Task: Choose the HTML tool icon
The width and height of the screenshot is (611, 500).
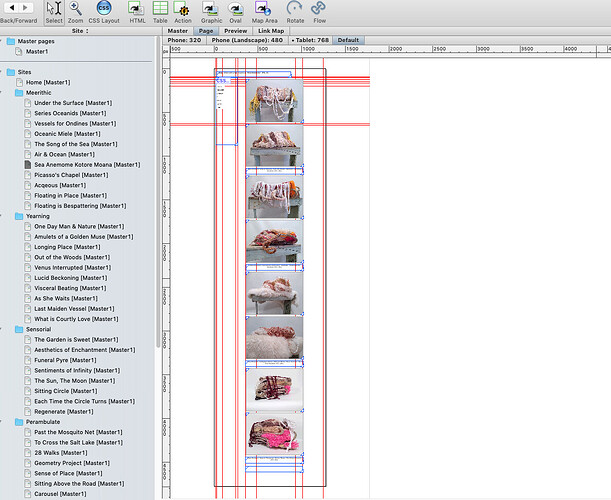Action: click(x=137, y=12)
